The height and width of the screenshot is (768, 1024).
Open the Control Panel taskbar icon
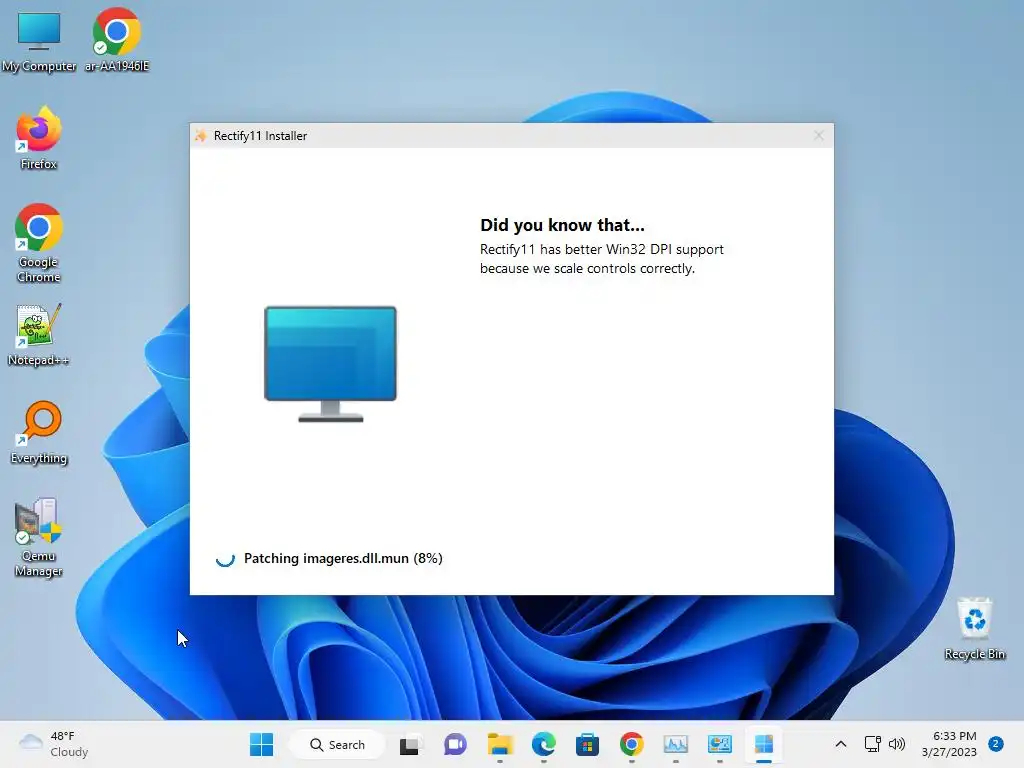pyautogui.click(x=720, y=744)
